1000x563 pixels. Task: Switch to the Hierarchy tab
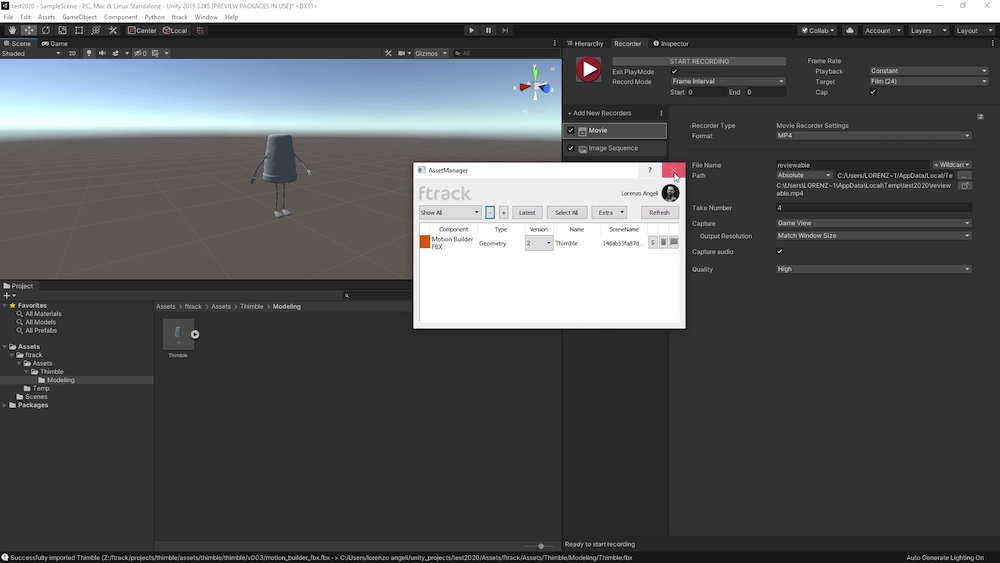pos(585,43)
